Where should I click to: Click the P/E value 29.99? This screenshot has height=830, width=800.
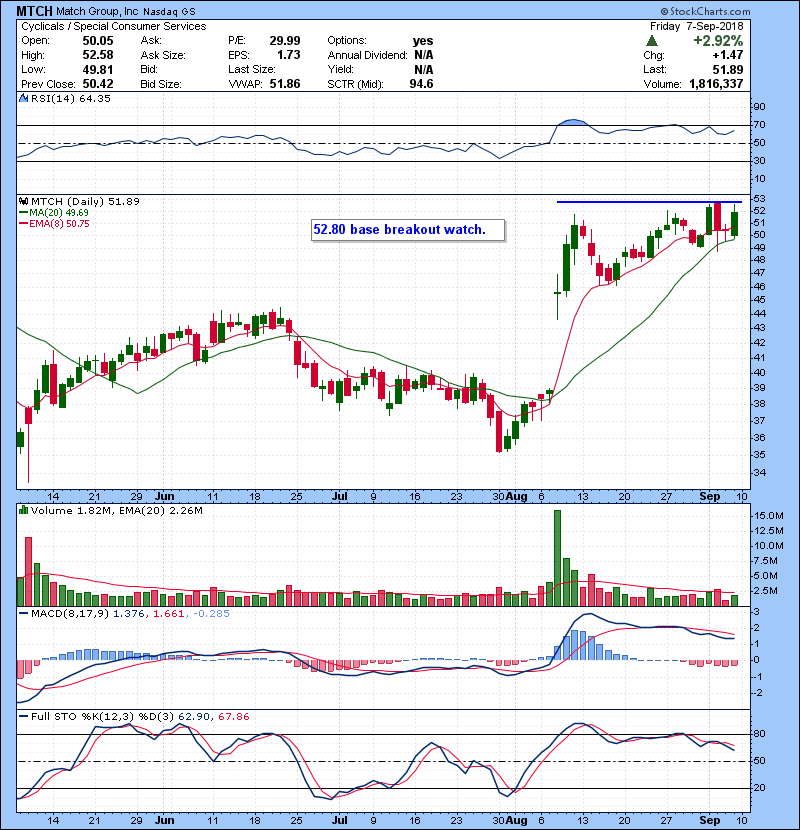[285, 41]
